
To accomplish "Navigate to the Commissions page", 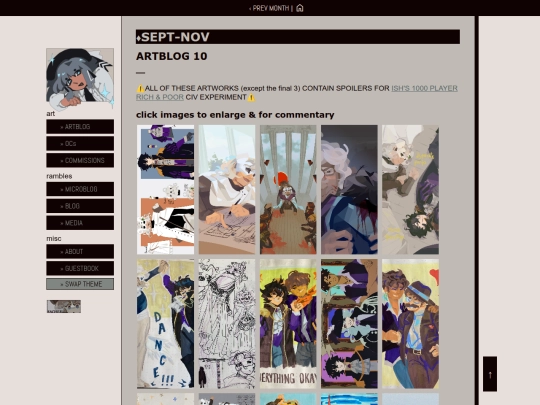I will (80, 160).
